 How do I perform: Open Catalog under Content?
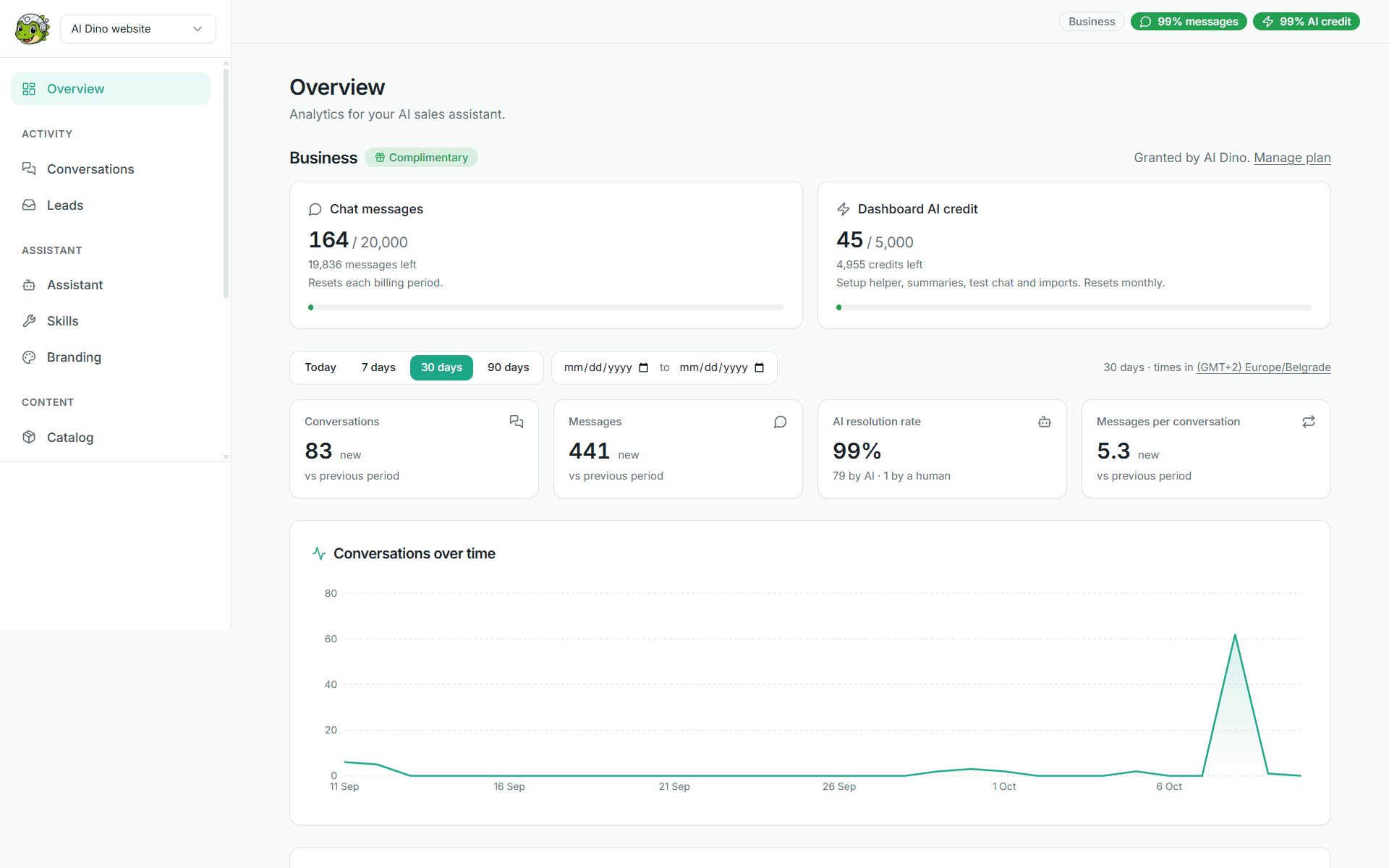point(111,437)
